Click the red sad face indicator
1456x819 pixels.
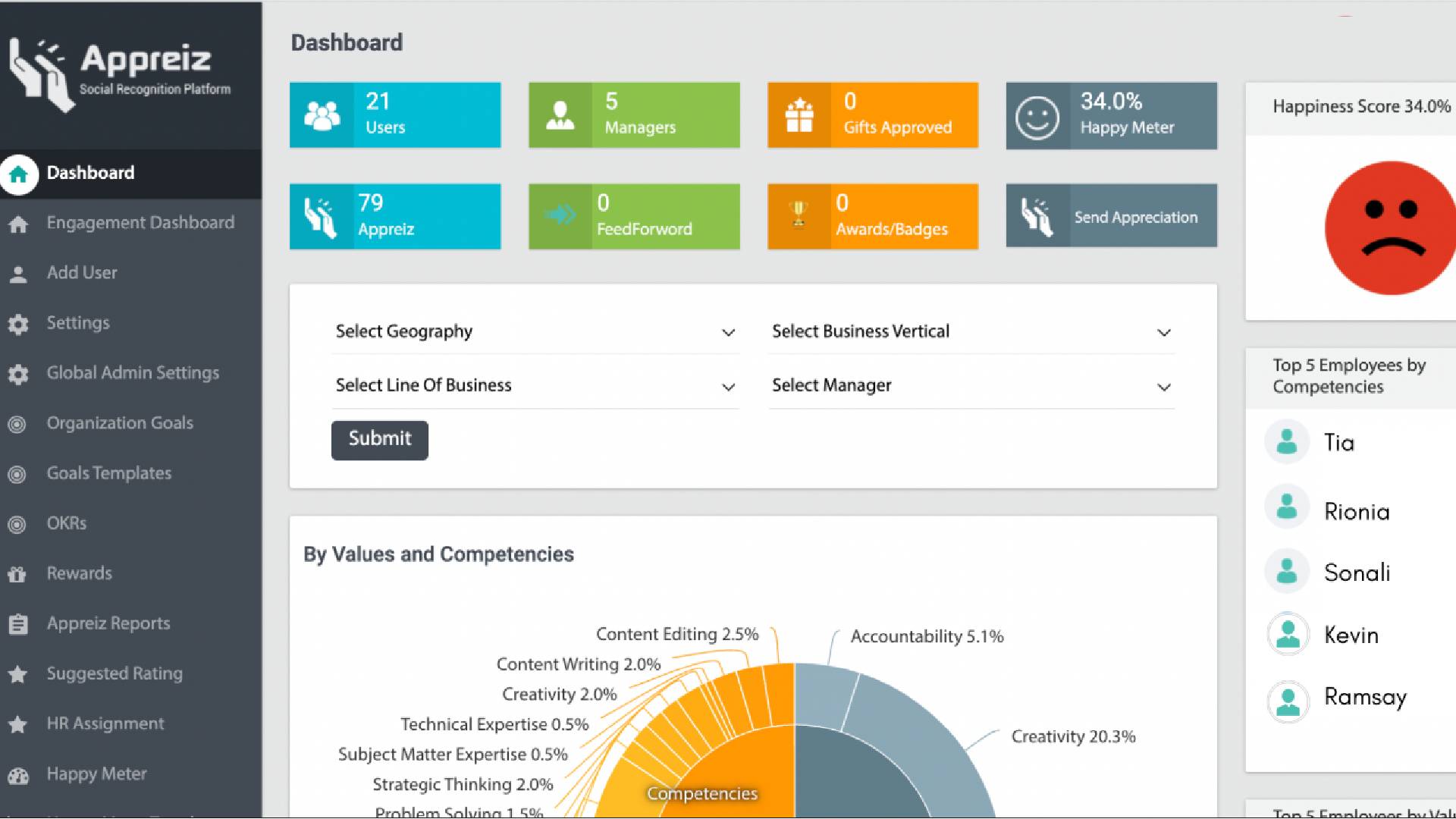[x=1390, y=227]
